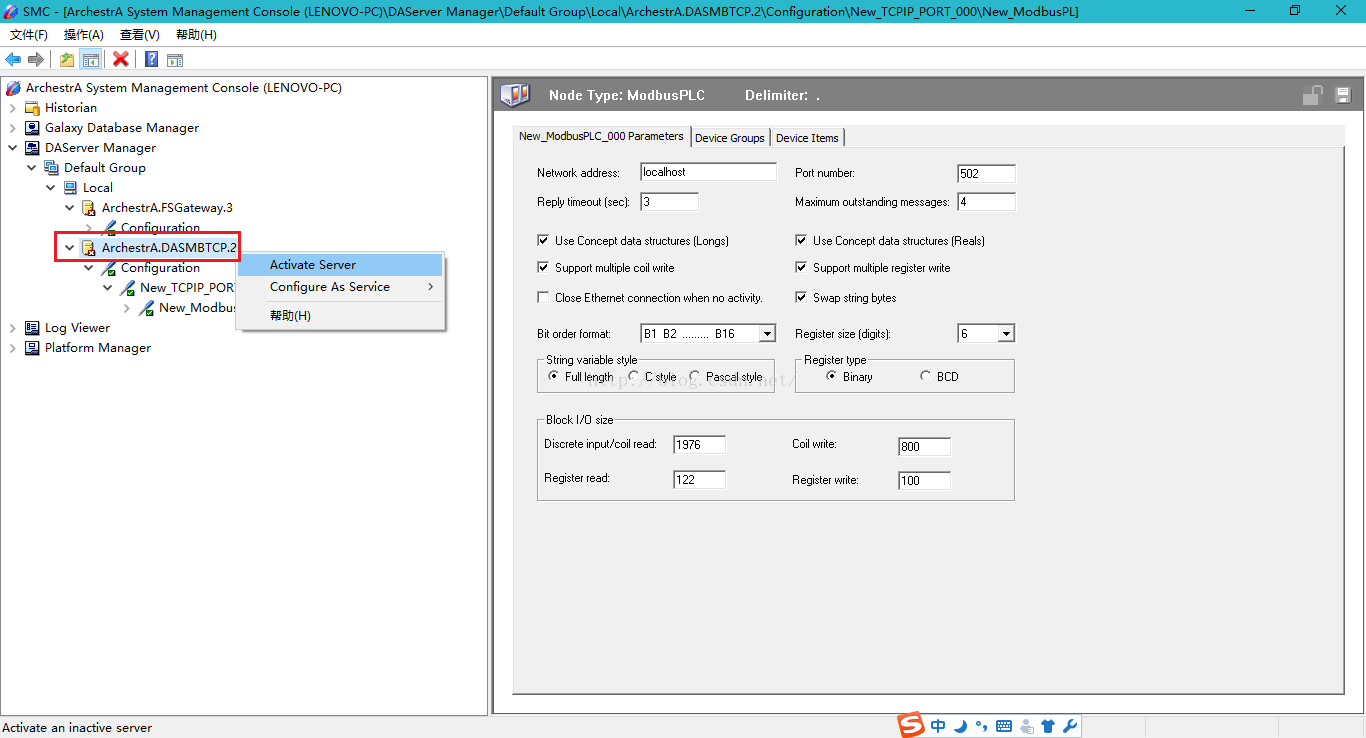1366x738 pixels.
Task: Click the Default Group node icon
Action: click(51, 168)
